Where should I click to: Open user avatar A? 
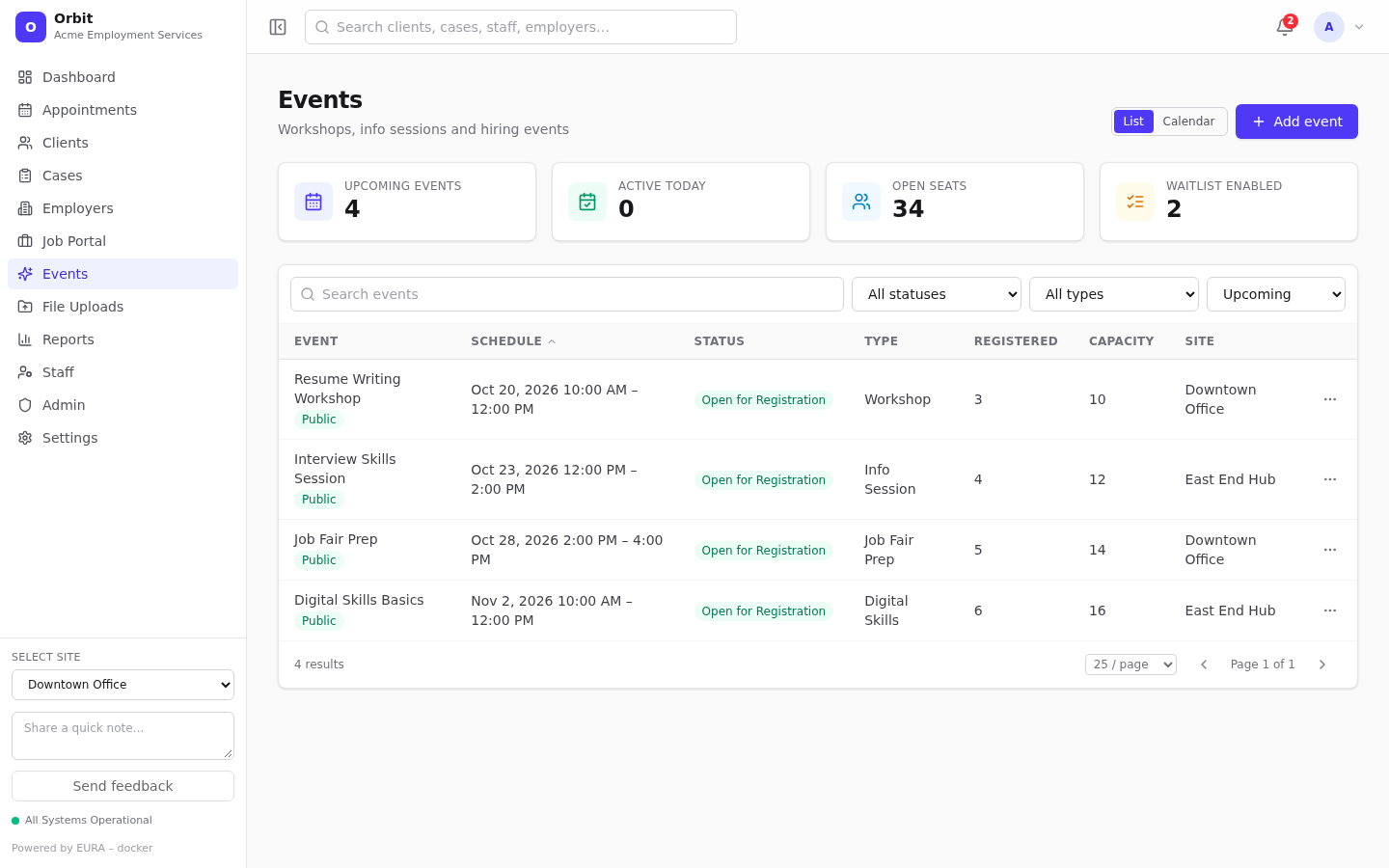click(x=1329, y=27)
